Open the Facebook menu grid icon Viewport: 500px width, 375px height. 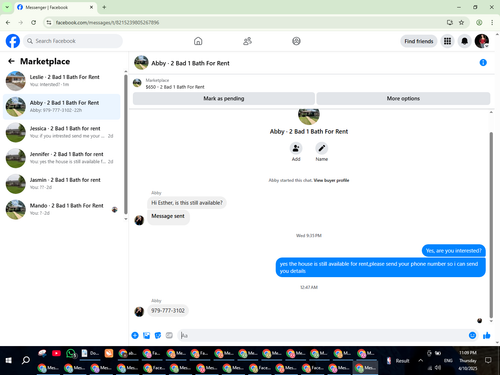pyautogui.click(x=447, y=41)
